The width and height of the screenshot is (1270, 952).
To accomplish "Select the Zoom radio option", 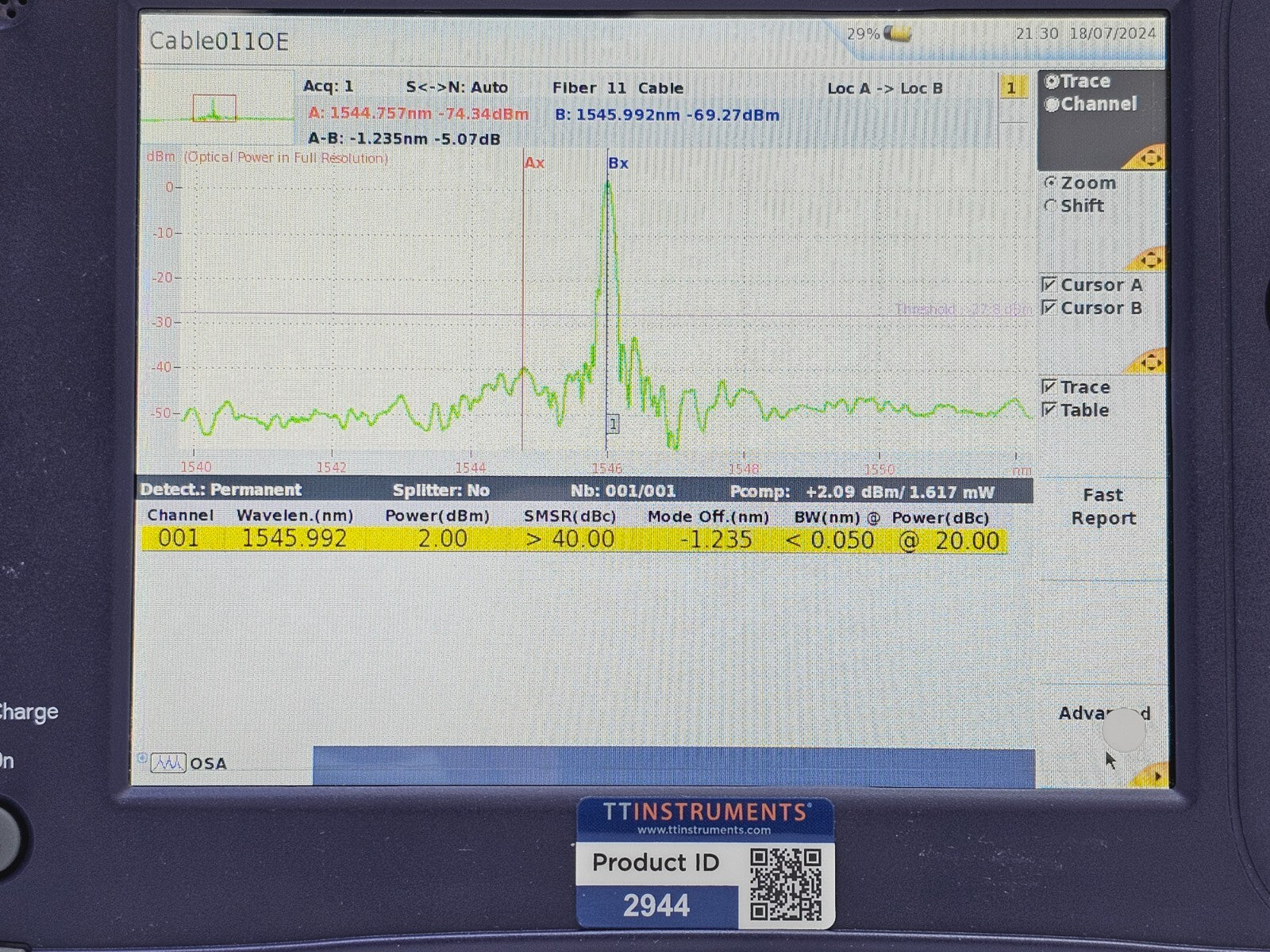I will click(x=1051, y=183).
